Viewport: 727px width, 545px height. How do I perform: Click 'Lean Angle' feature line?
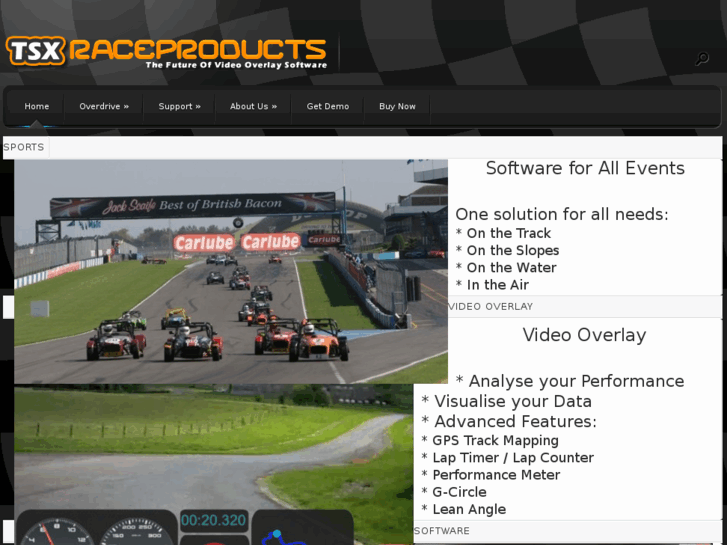464,509
